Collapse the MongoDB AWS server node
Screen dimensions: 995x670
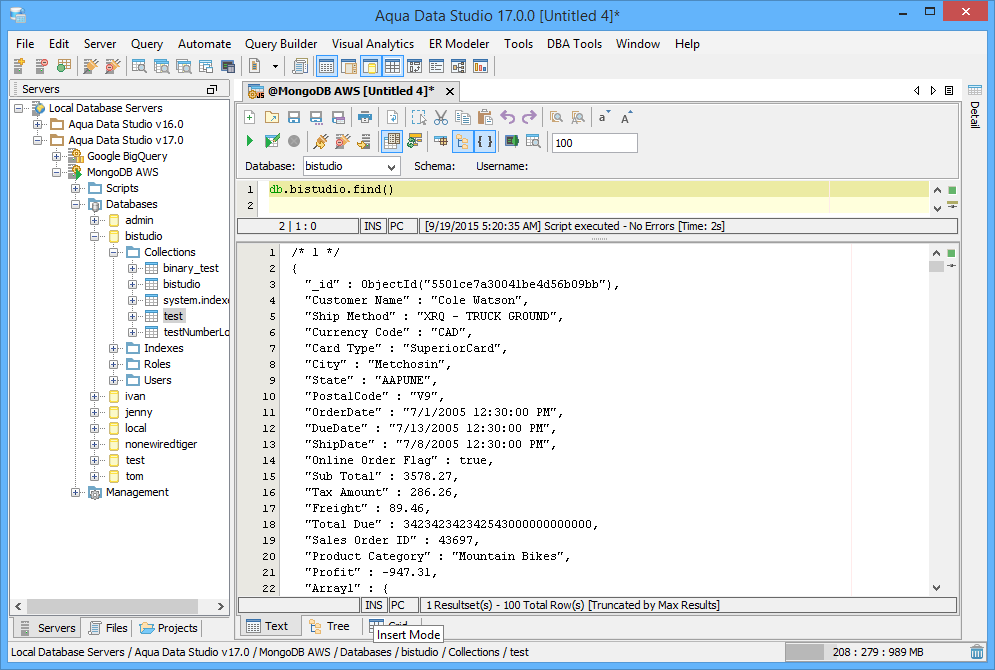click(x=56, y=172)
